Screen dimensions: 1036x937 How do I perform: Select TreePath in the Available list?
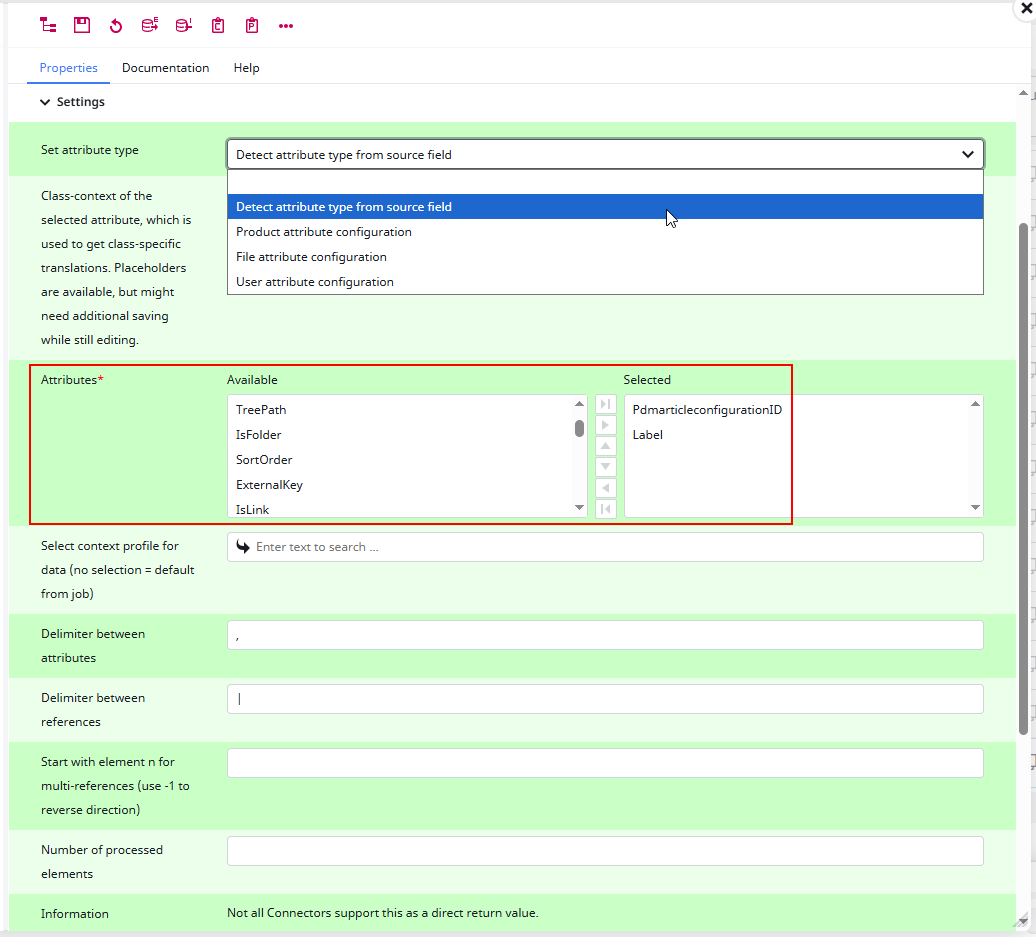[261, 409]
